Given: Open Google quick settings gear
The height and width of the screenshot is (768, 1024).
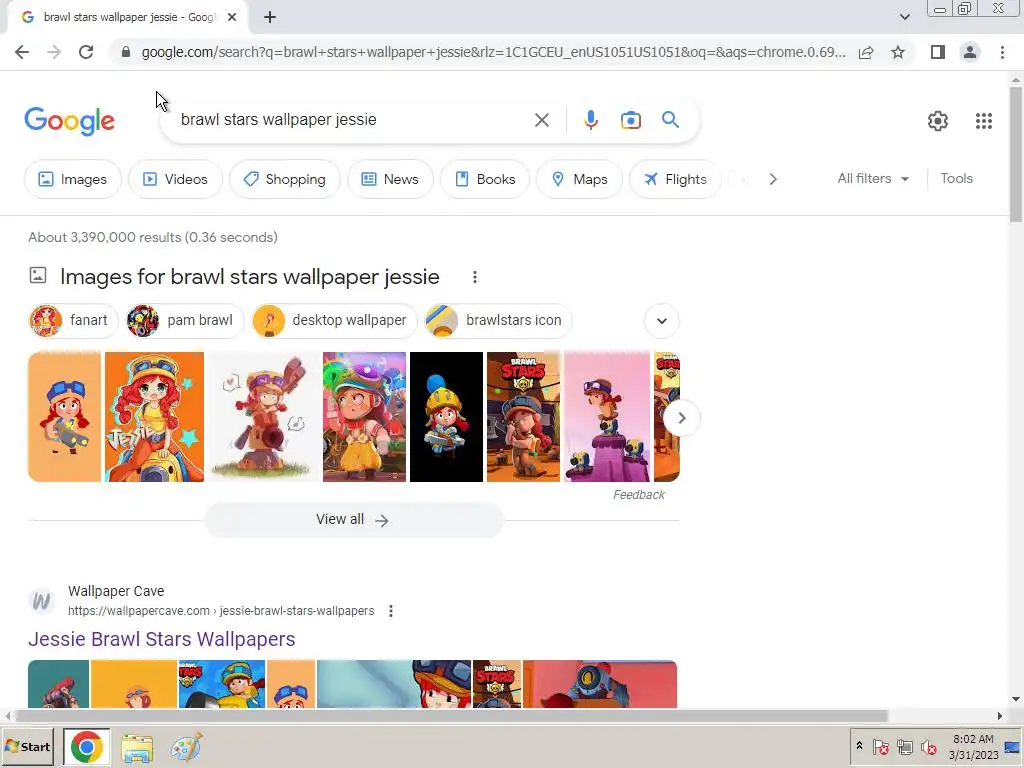Looking at the screenshot, I should pos(938,121).
